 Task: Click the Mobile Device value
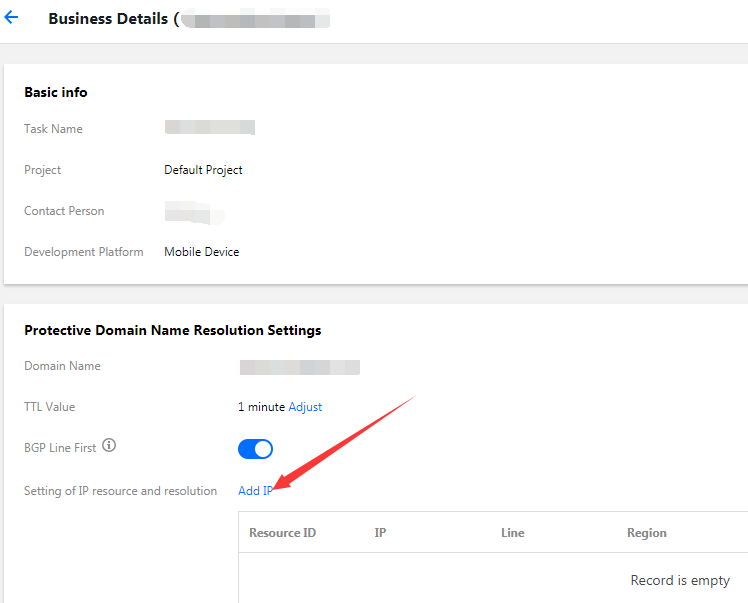(202, 252)
